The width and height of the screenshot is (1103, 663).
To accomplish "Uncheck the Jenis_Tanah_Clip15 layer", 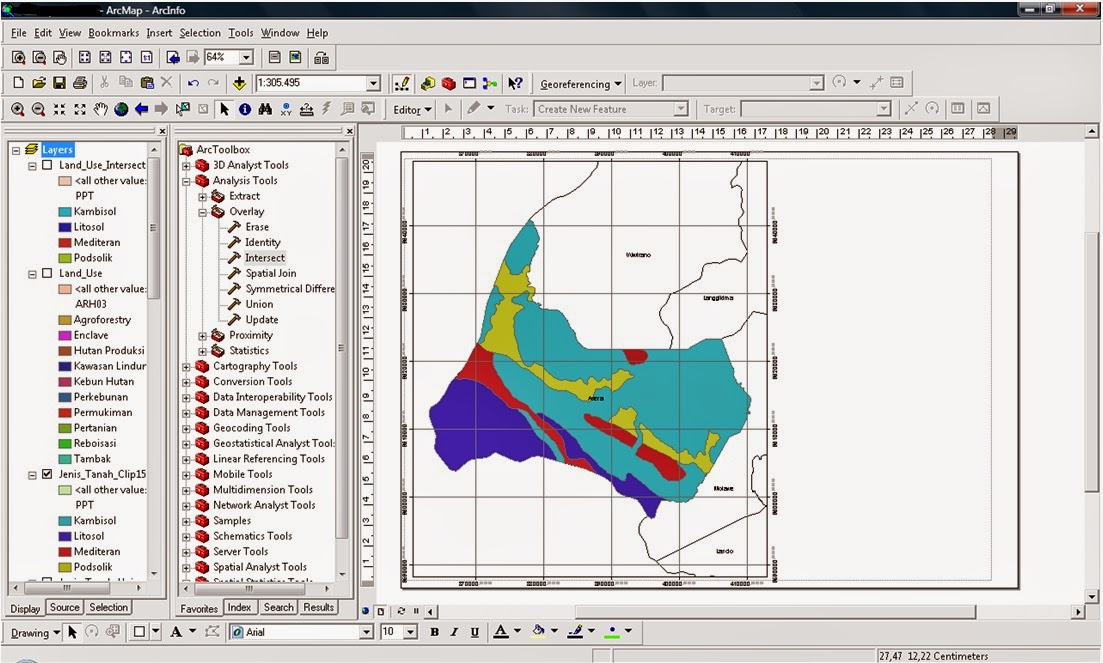I will coord(47,474).
